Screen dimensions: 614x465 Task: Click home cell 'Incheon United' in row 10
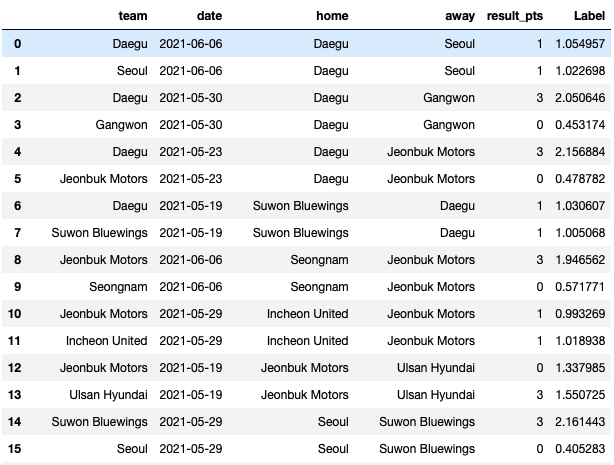[x=308, y=314]
